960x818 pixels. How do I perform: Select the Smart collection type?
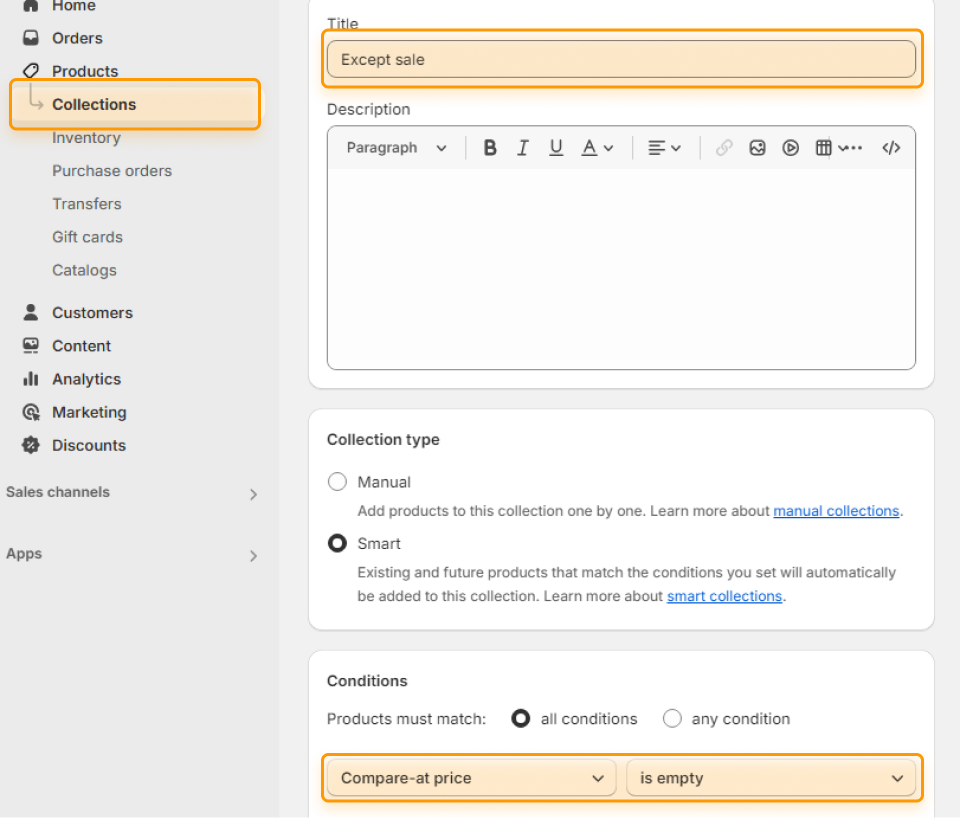pos(337,543)
